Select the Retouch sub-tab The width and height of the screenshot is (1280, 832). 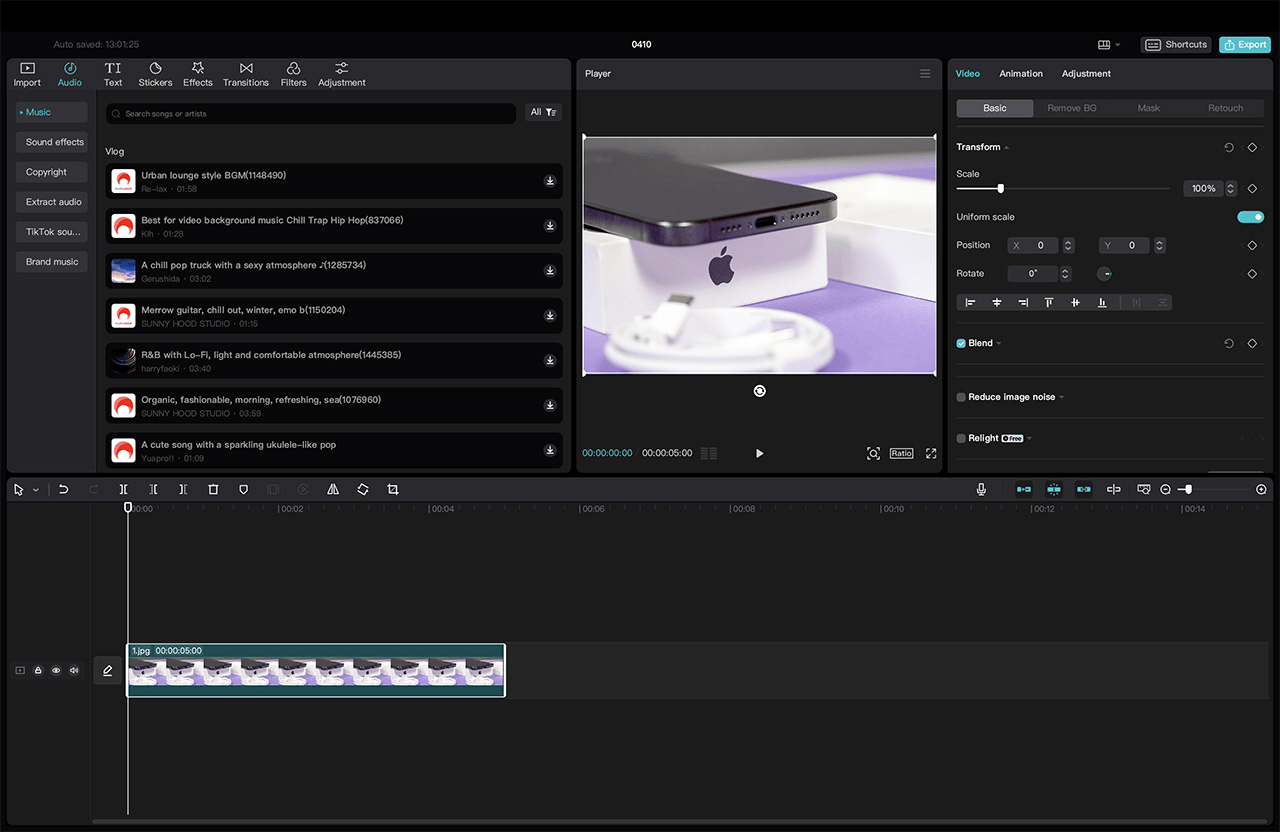1225,108
